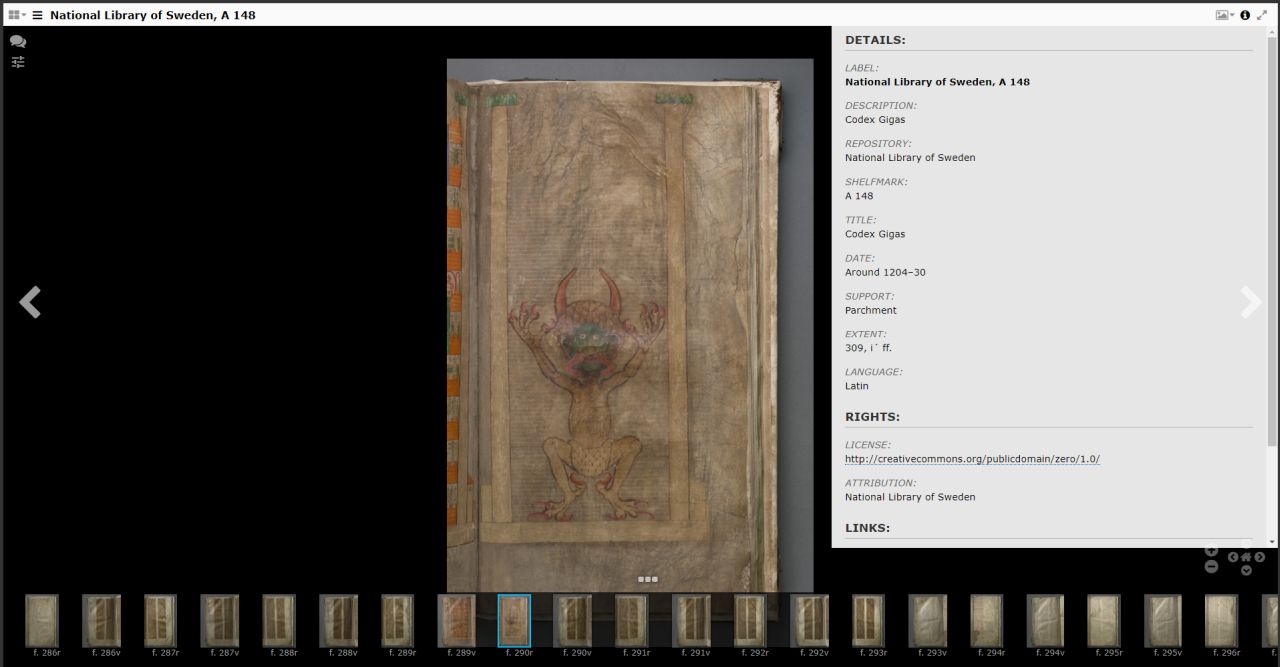
Task: Zoom out with the minus button
Action: pos(1211,566)
